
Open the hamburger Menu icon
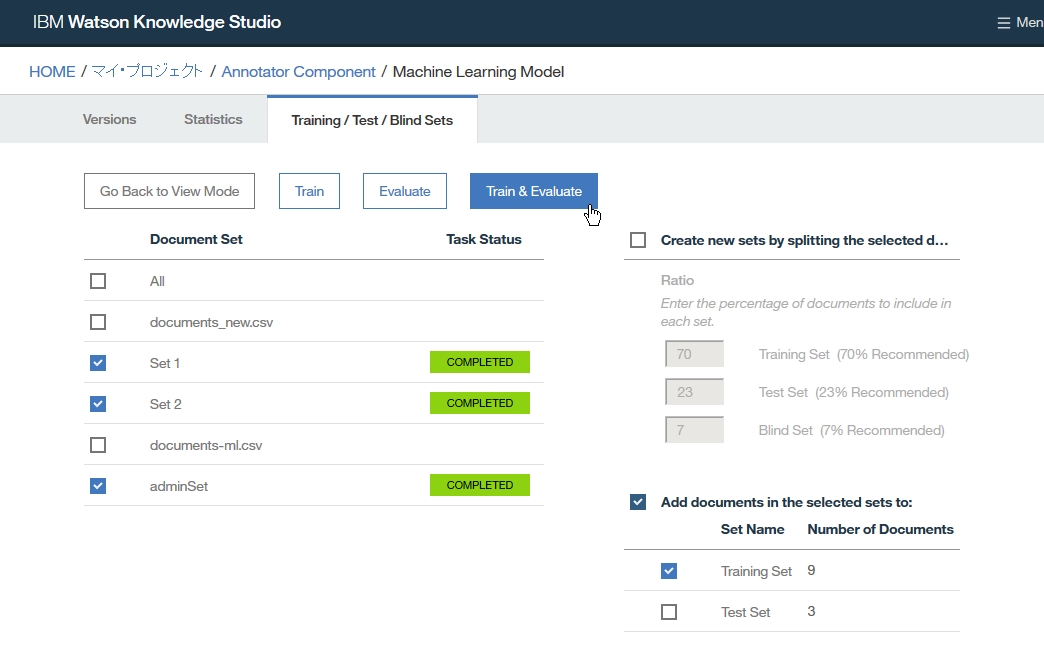(x=1004, y=23)
